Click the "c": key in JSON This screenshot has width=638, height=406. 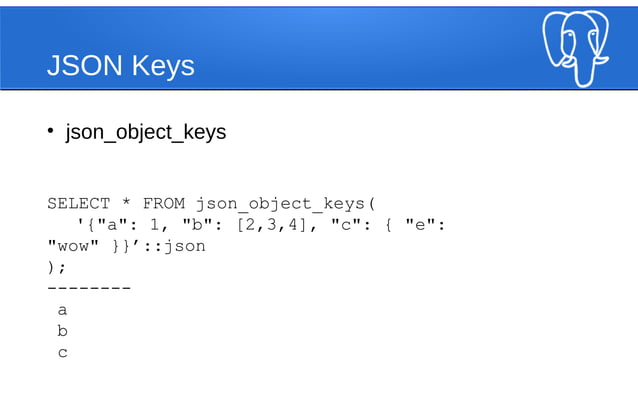(351, 224)
